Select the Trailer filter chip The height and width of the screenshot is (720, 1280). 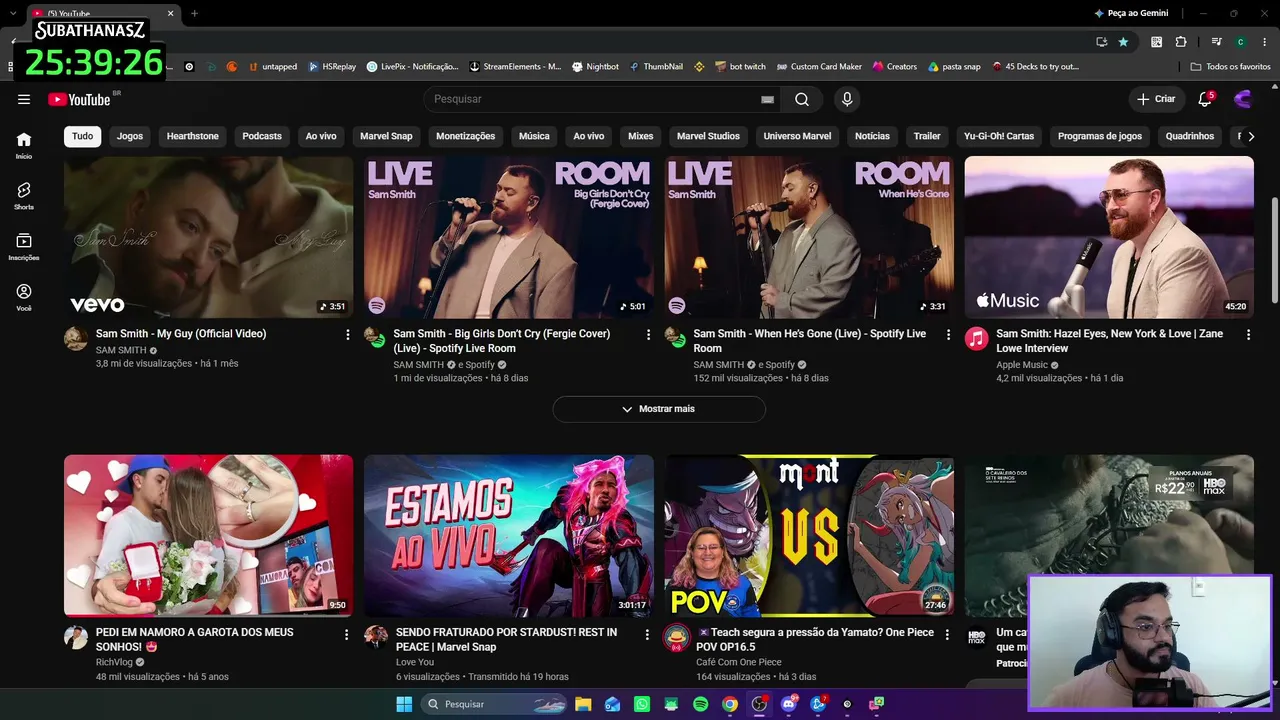pyautogui.click(x=927, y=136)
